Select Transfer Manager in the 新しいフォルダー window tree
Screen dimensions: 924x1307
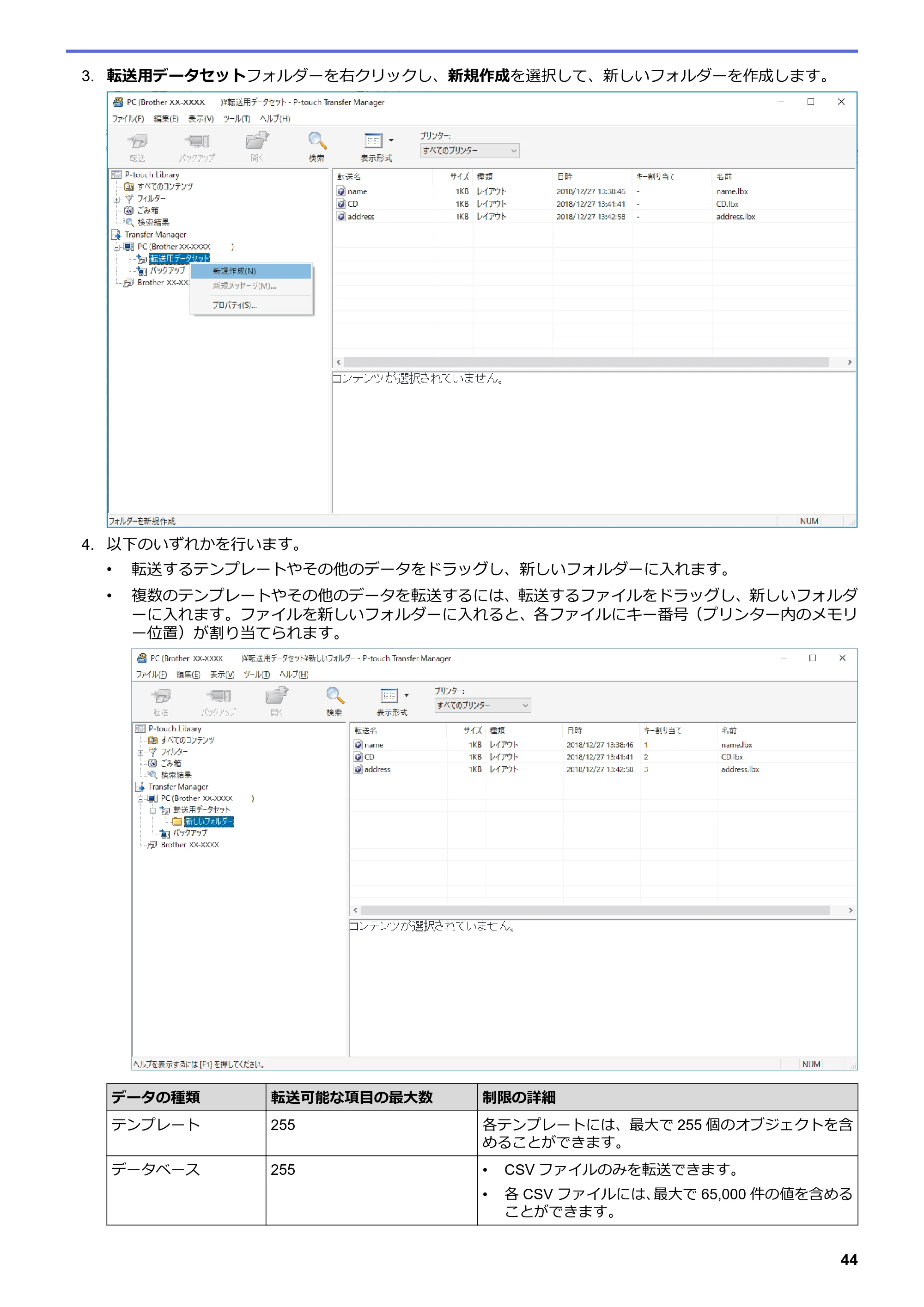[x=178, y=787]
